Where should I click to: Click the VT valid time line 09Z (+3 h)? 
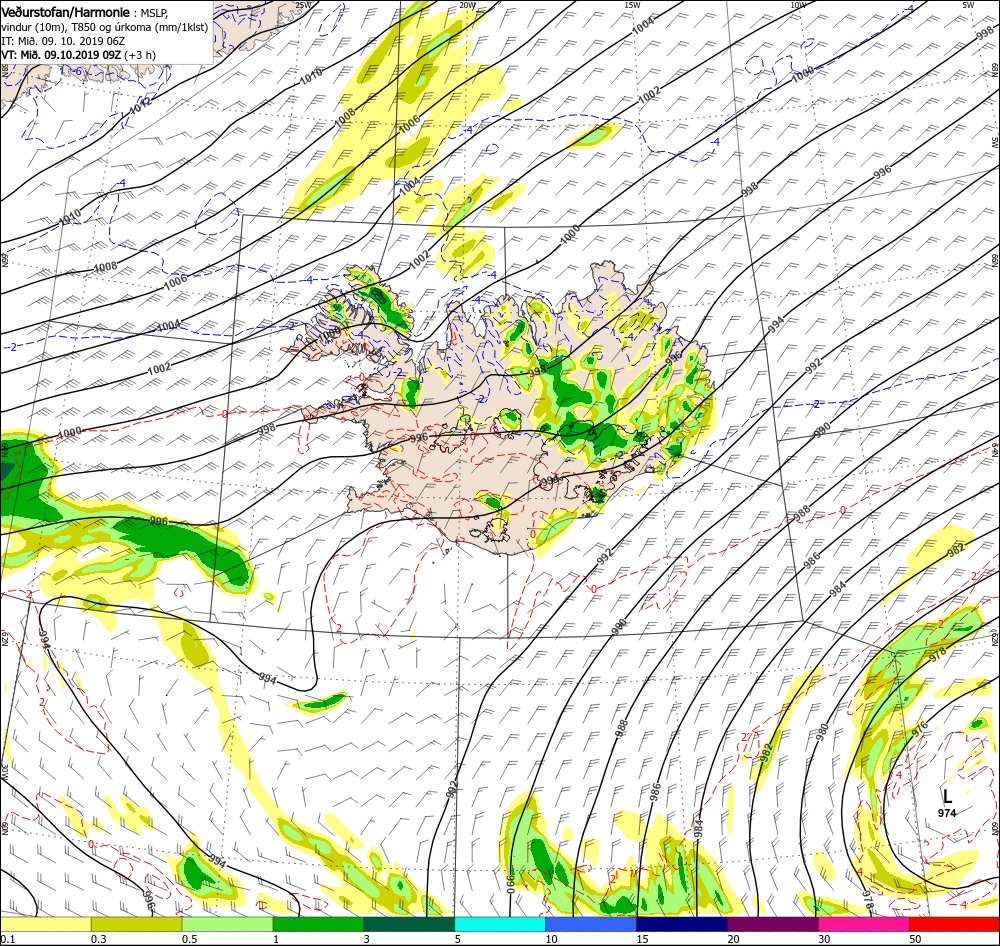(78, 55)
